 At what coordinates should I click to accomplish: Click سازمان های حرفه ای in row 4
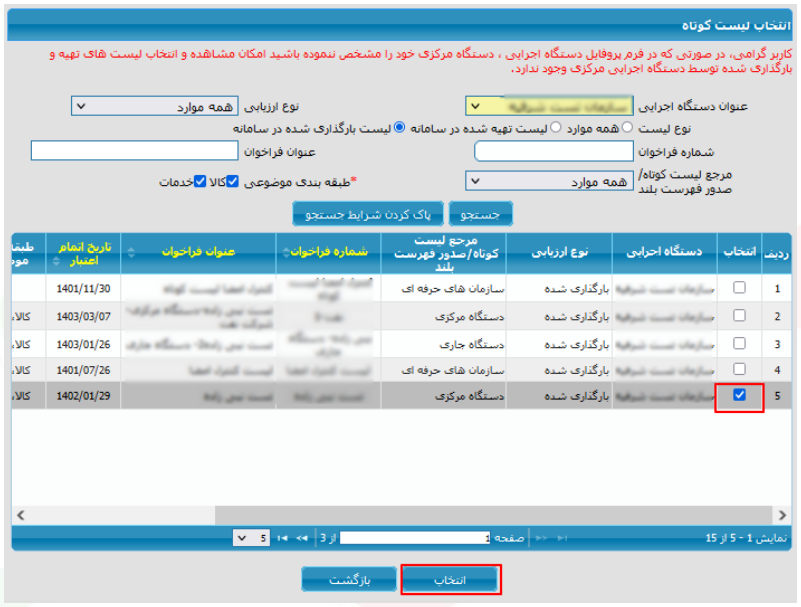click(453, 370)
